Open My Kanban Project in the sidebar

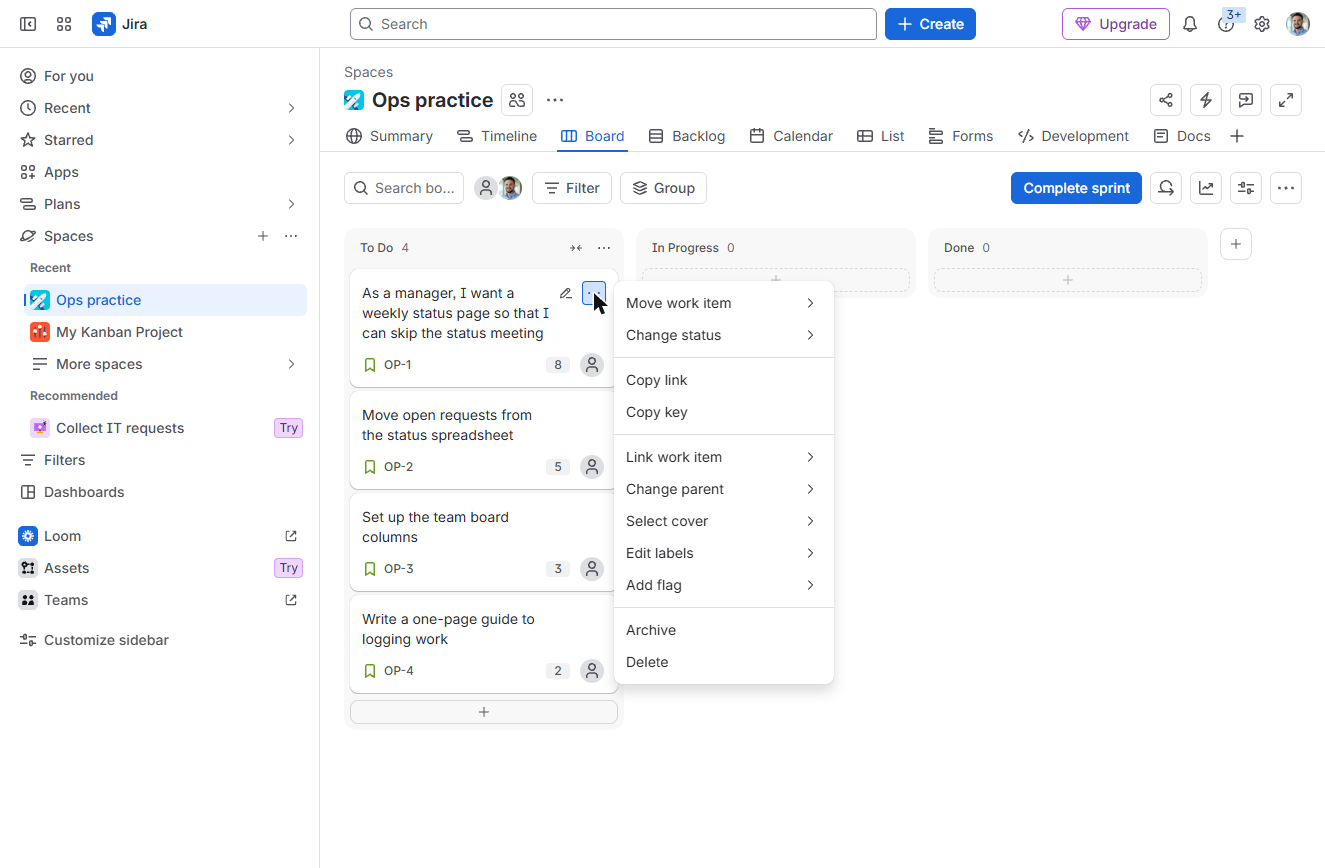(166, 332)
